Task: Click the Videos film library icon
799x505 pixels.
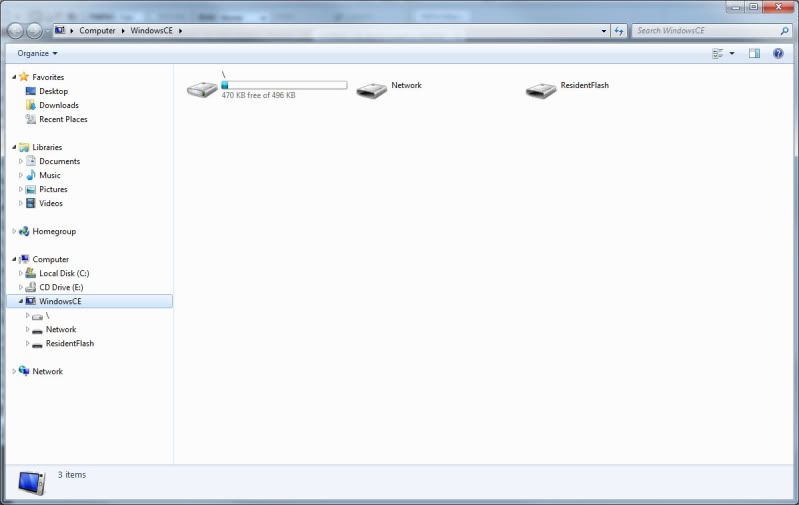Action: pyautogui.click(x=31, y=203)
